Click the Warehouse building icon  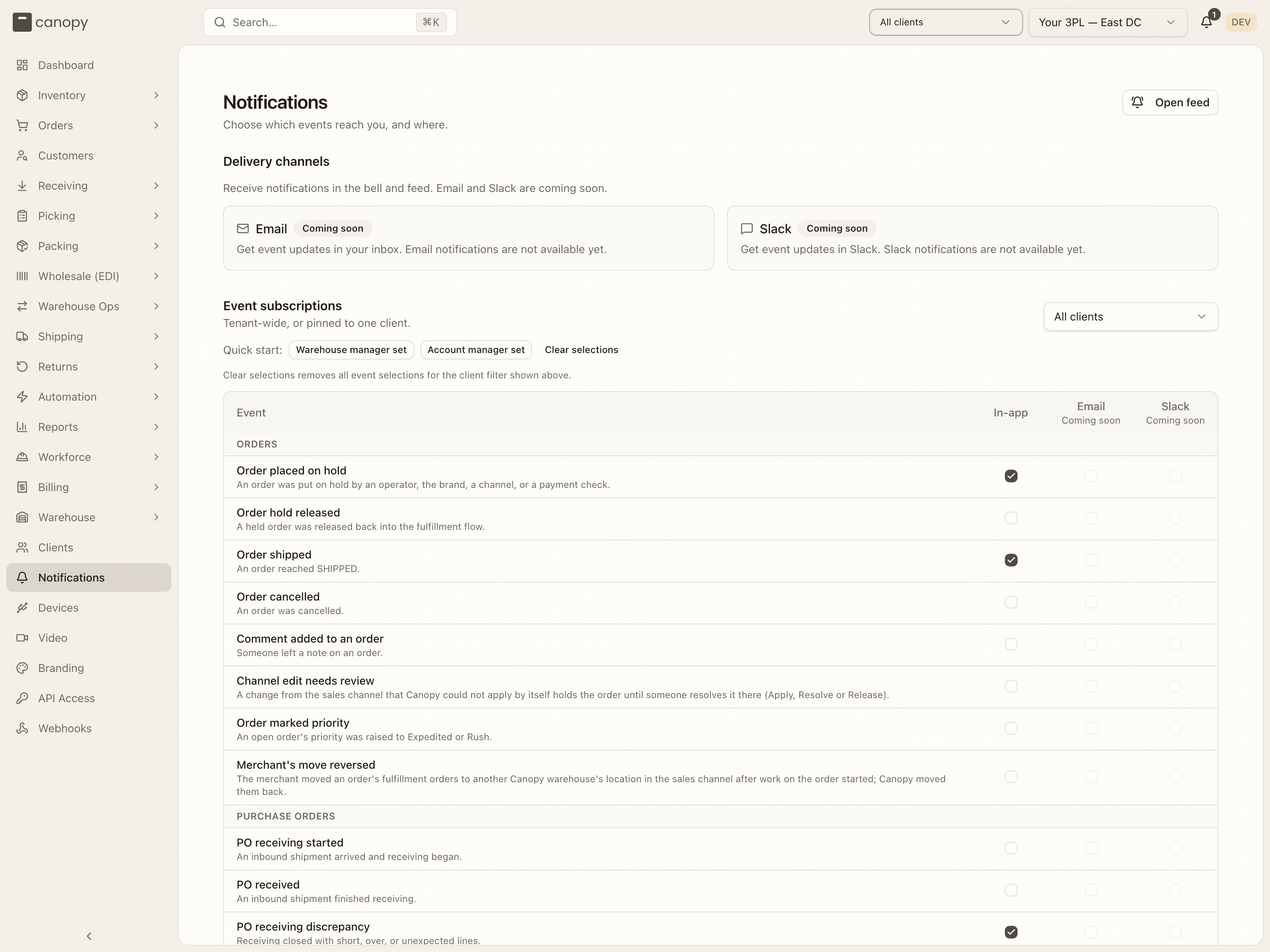coord(22,517)
